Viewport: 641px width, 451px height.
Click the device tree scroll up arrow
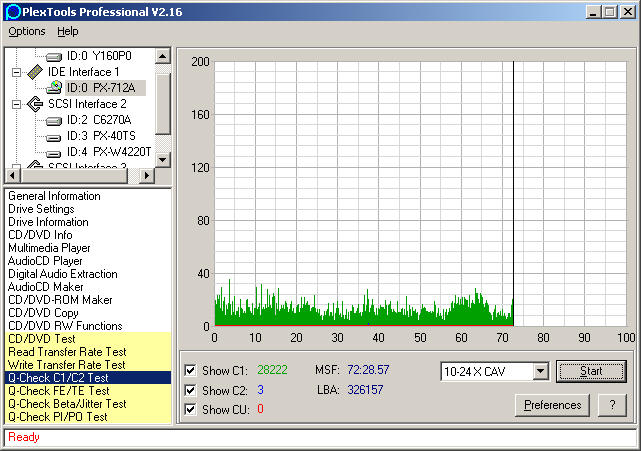pos(163,56)
